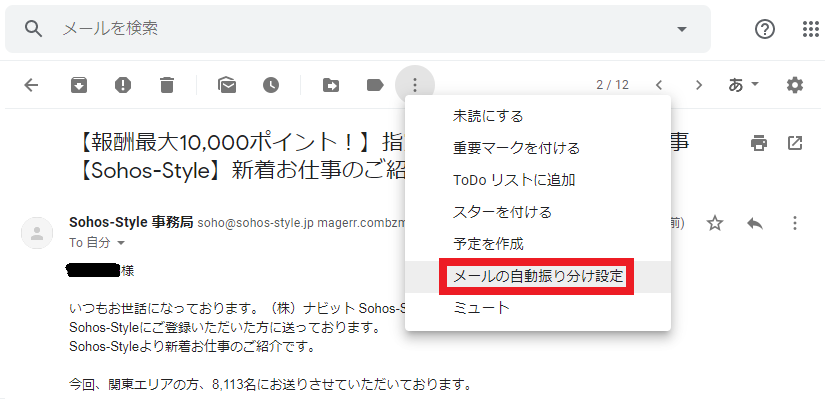Star this message
The height and width of the screenshot is (413, 825).
[715, 223]
